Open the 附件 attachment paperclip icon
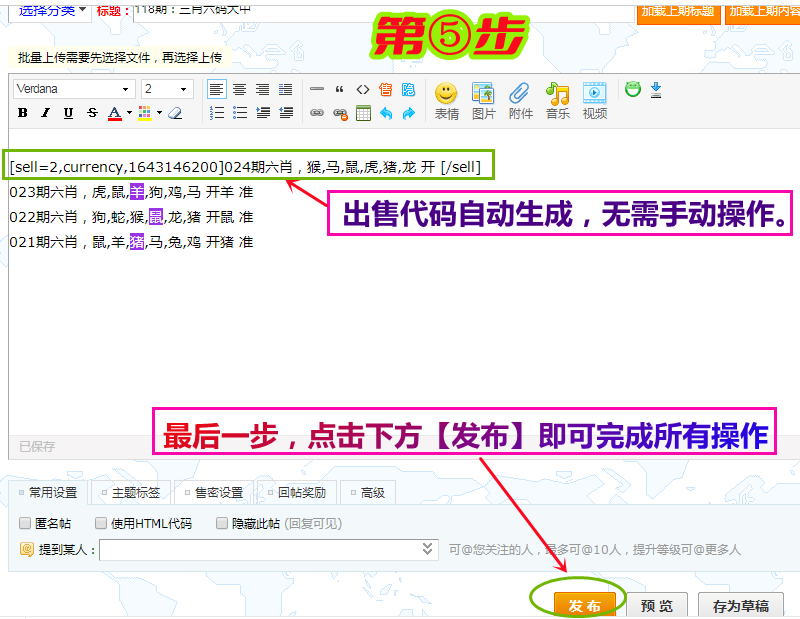Viewport: 800px width, 619px height. [520, 100]
